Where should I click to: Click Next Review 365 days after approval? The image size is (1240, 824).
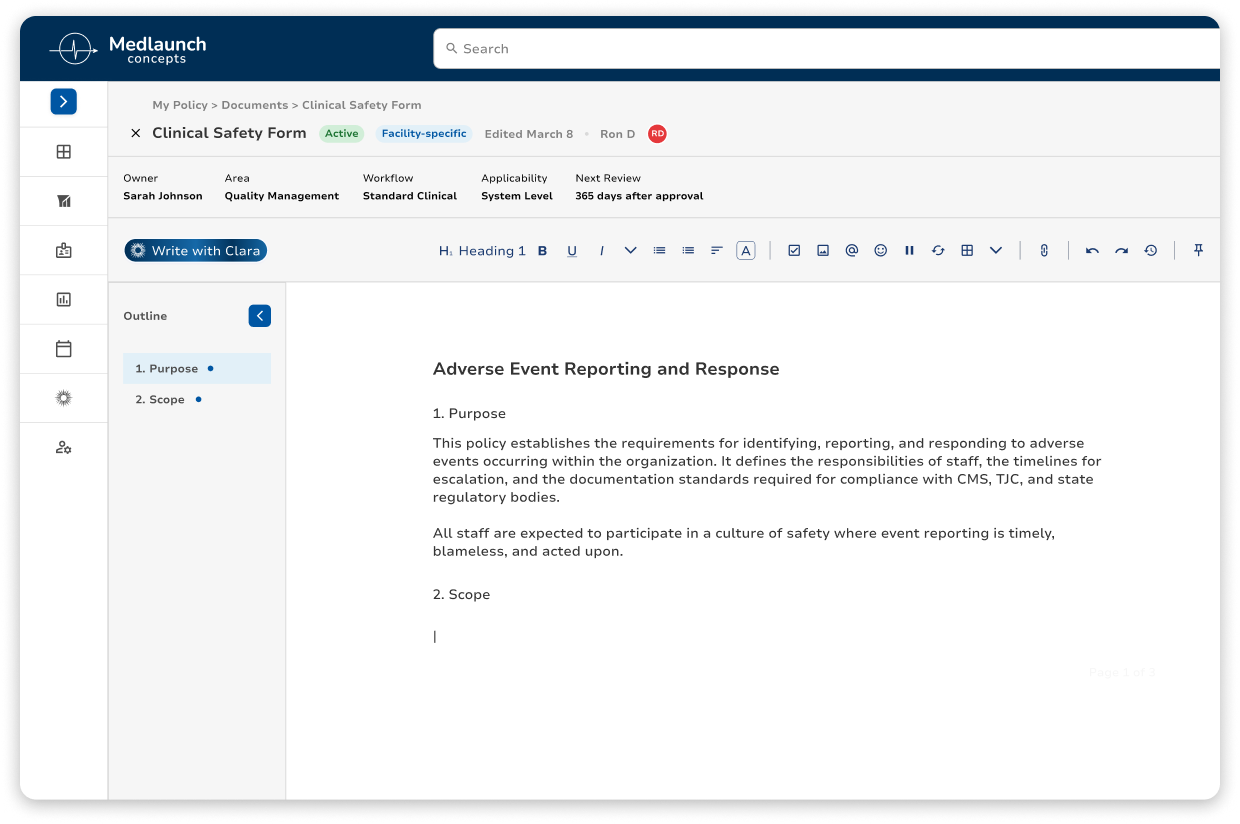tap(639, 196)
